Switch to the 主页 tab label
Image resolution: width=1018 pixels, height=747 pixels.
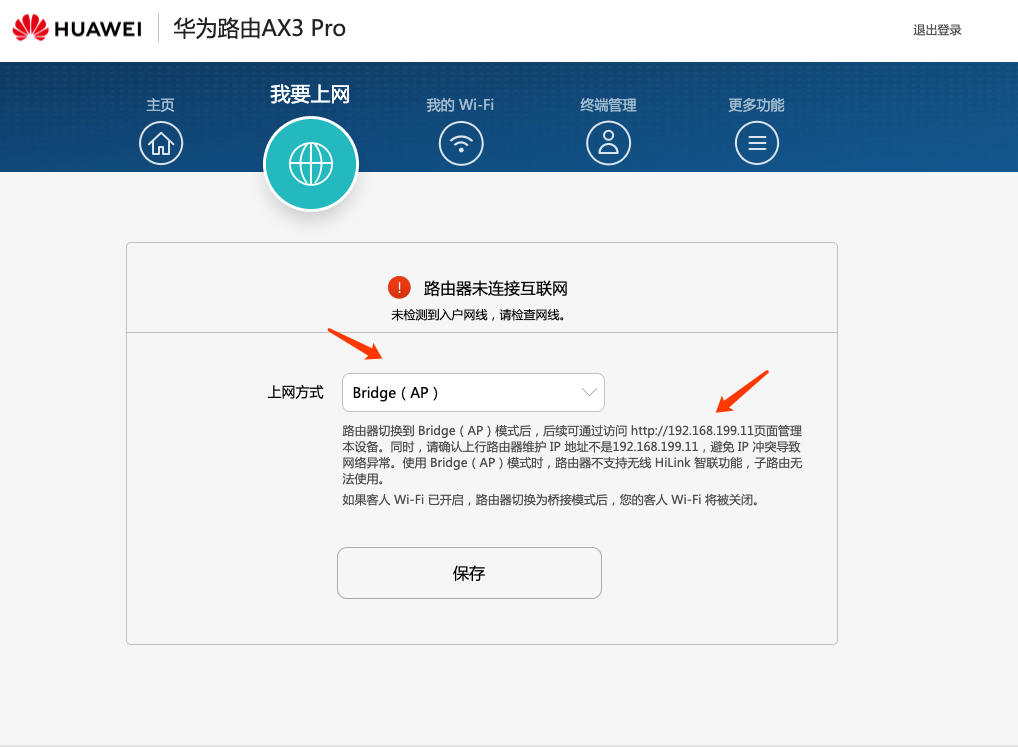(160, 105)
